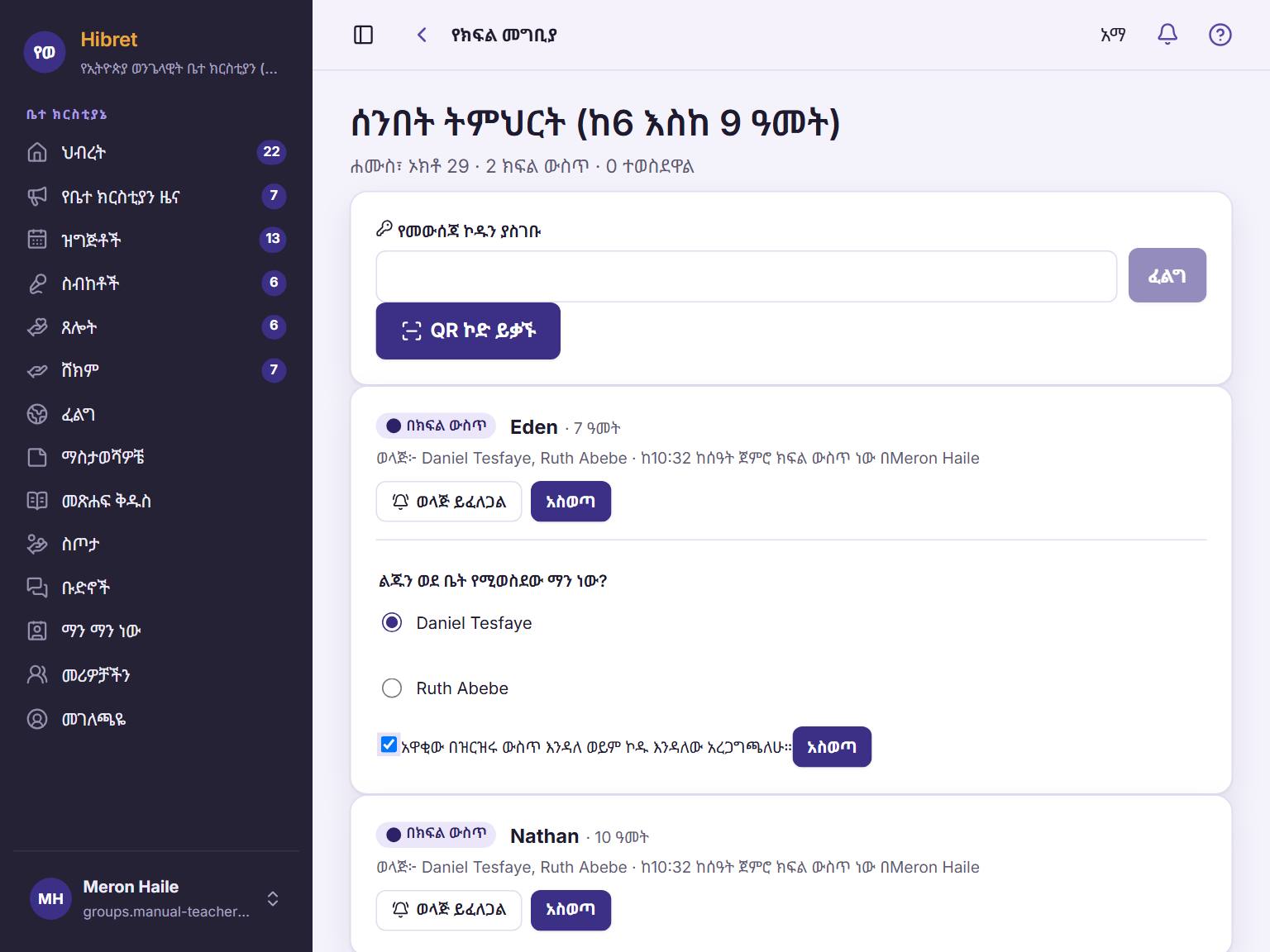Click ወላጅ ይፈለጋል for Nathan
Image resolution: width=1270 pixels, height=952 pixels.
pyautogui.click(x=449, y=910)
